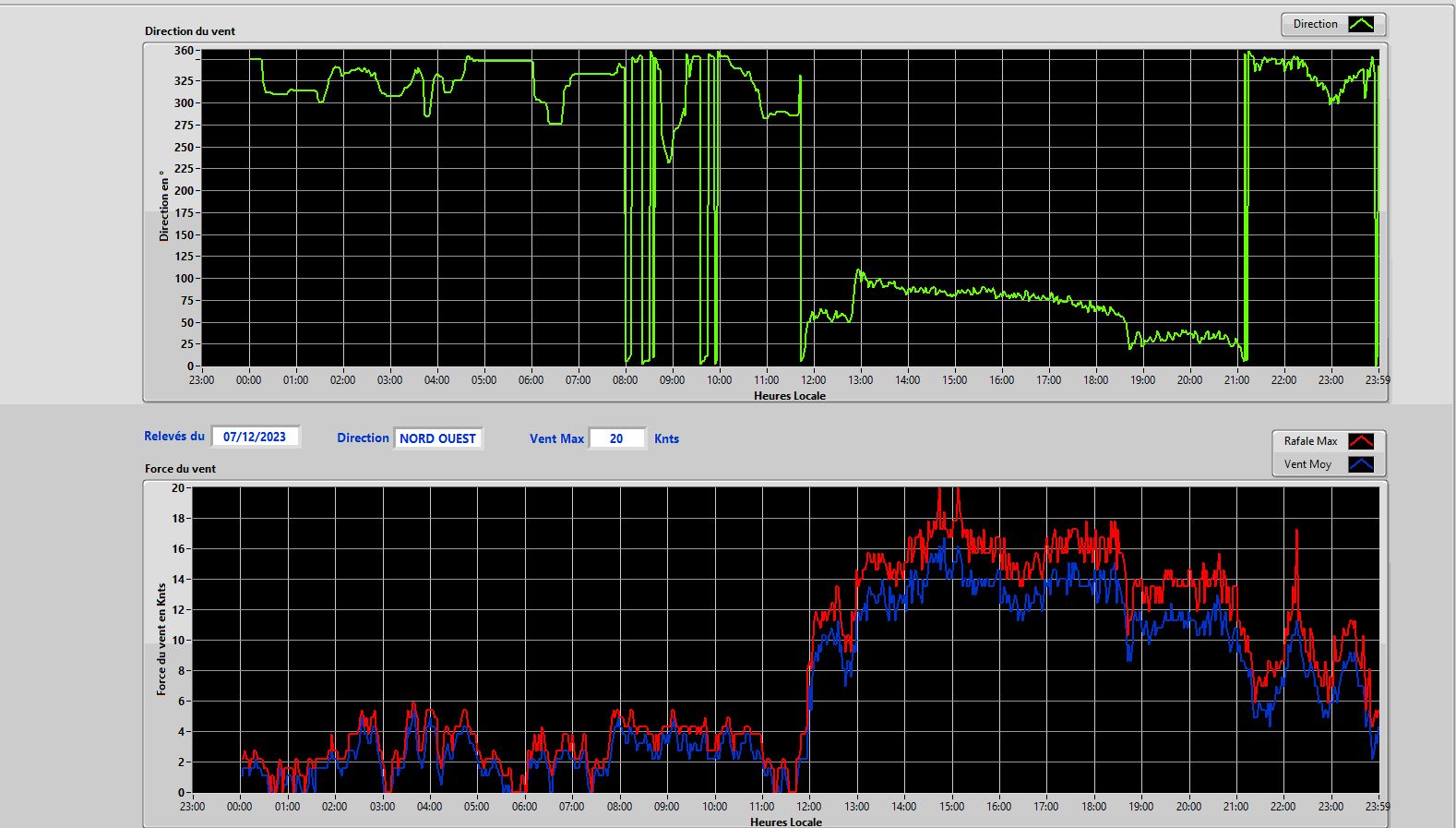Click the 'Vent Max' label
Viewport: 1456px width, 828px height.
[x=556, y=438]
